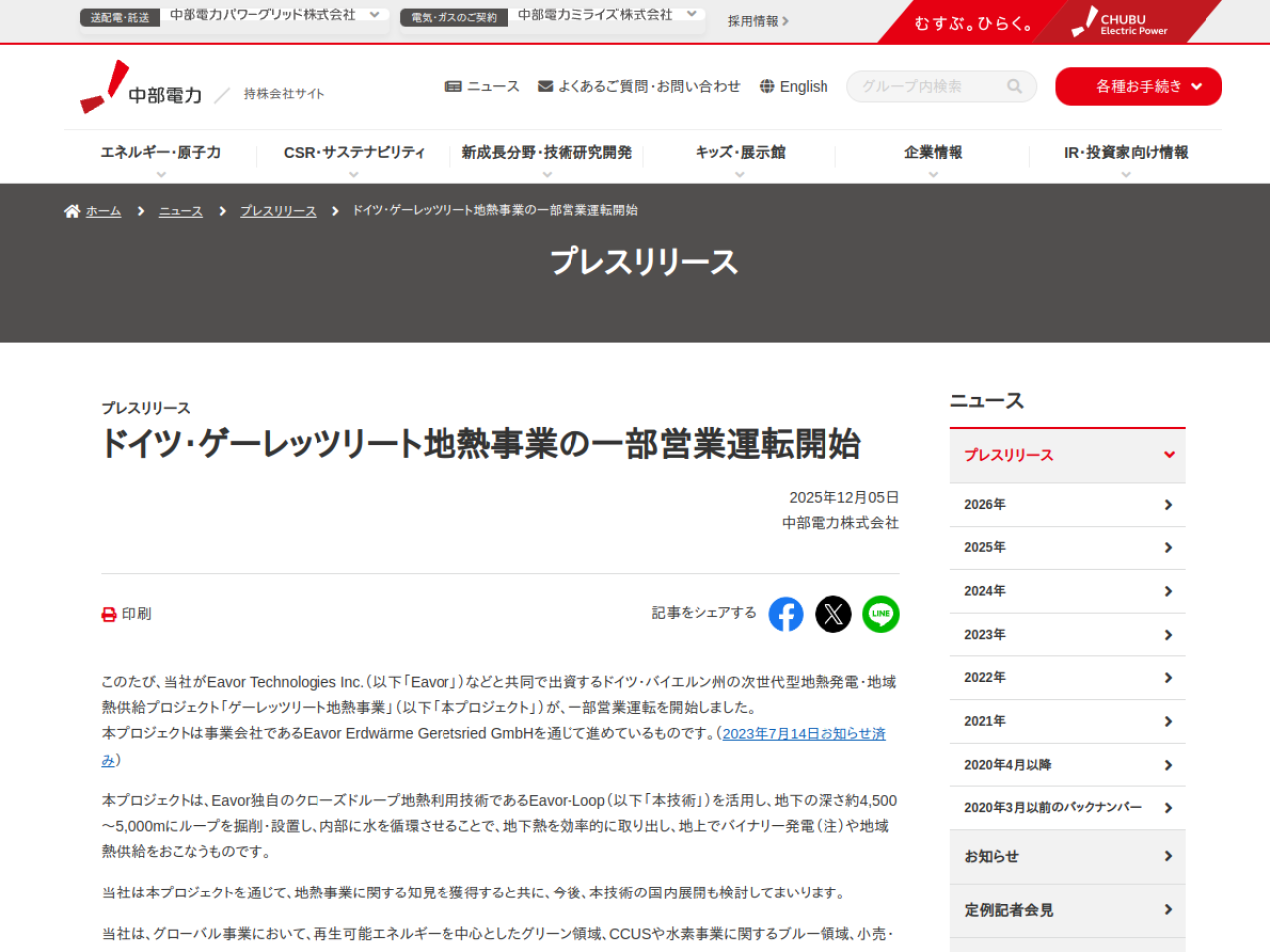Click the ニュース sidebar heading

click(x=986, y=401)
